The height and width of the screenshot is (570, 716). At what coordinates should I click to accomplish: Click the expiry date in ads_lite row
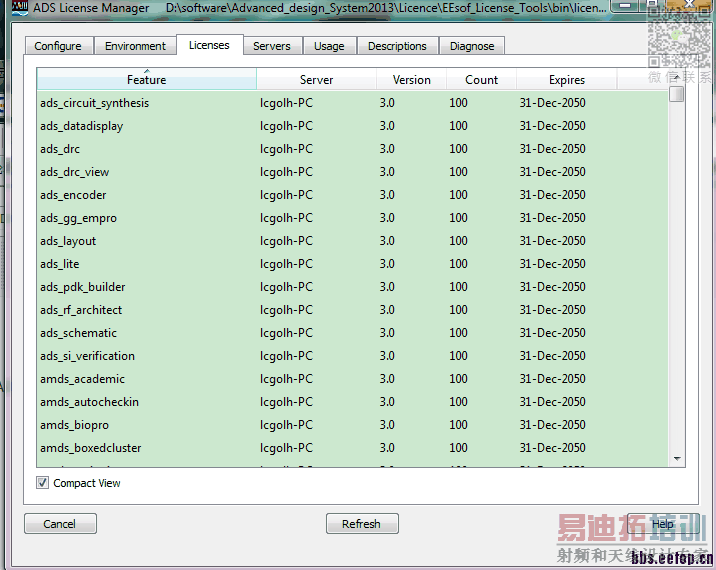tap(552, 264)
